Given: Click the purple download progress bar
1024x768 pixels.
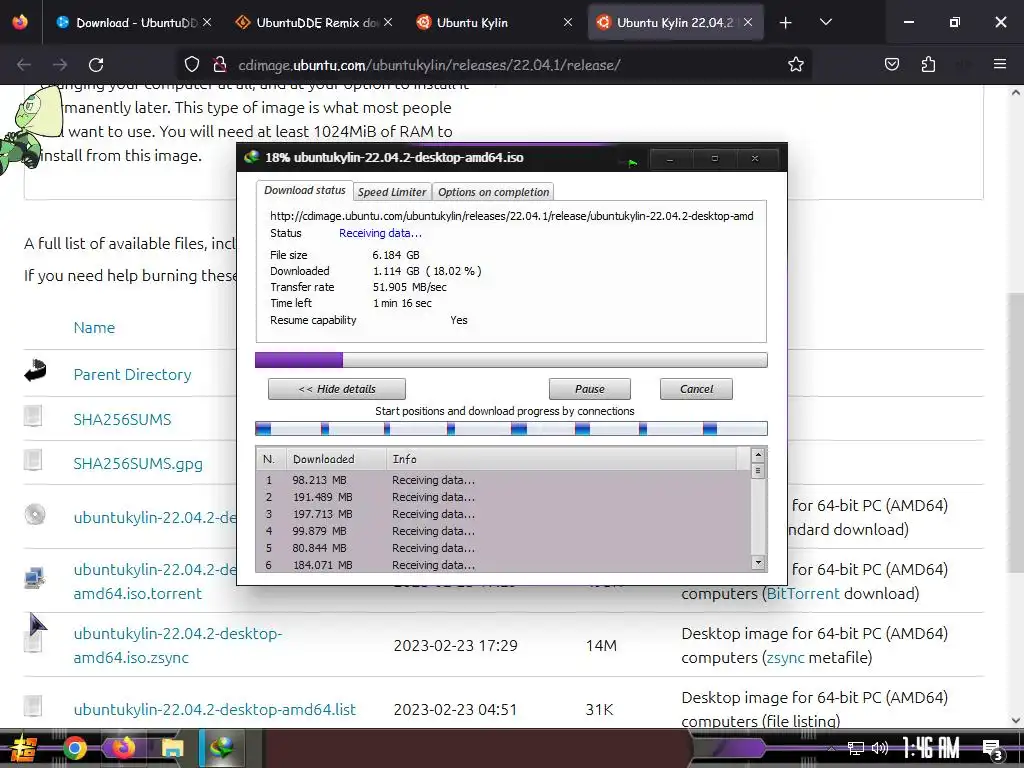Looking at the screenshot, I should click(511, 360).
